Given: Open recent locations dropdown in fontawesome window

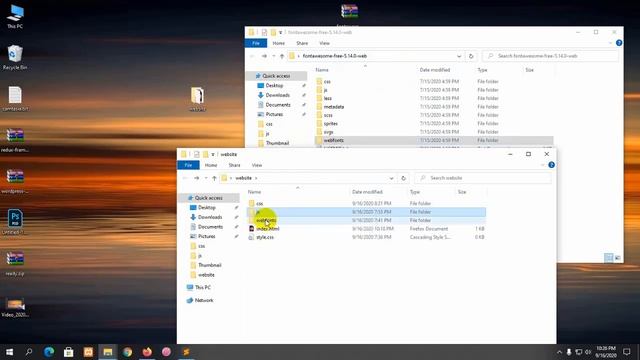Looking at the screenshot, I should point(273,56).
